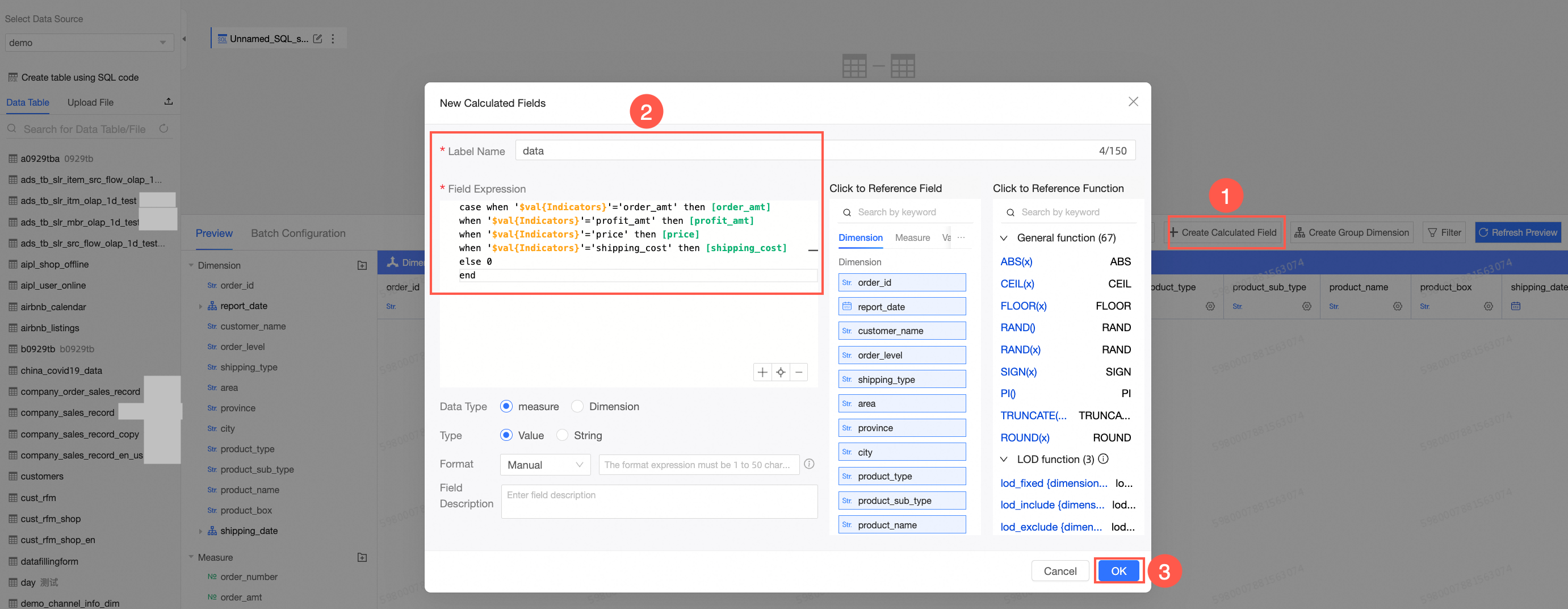Reference the report_date field
The height and width of the screenshot is (609, 1568).
(x=902, y=307)
